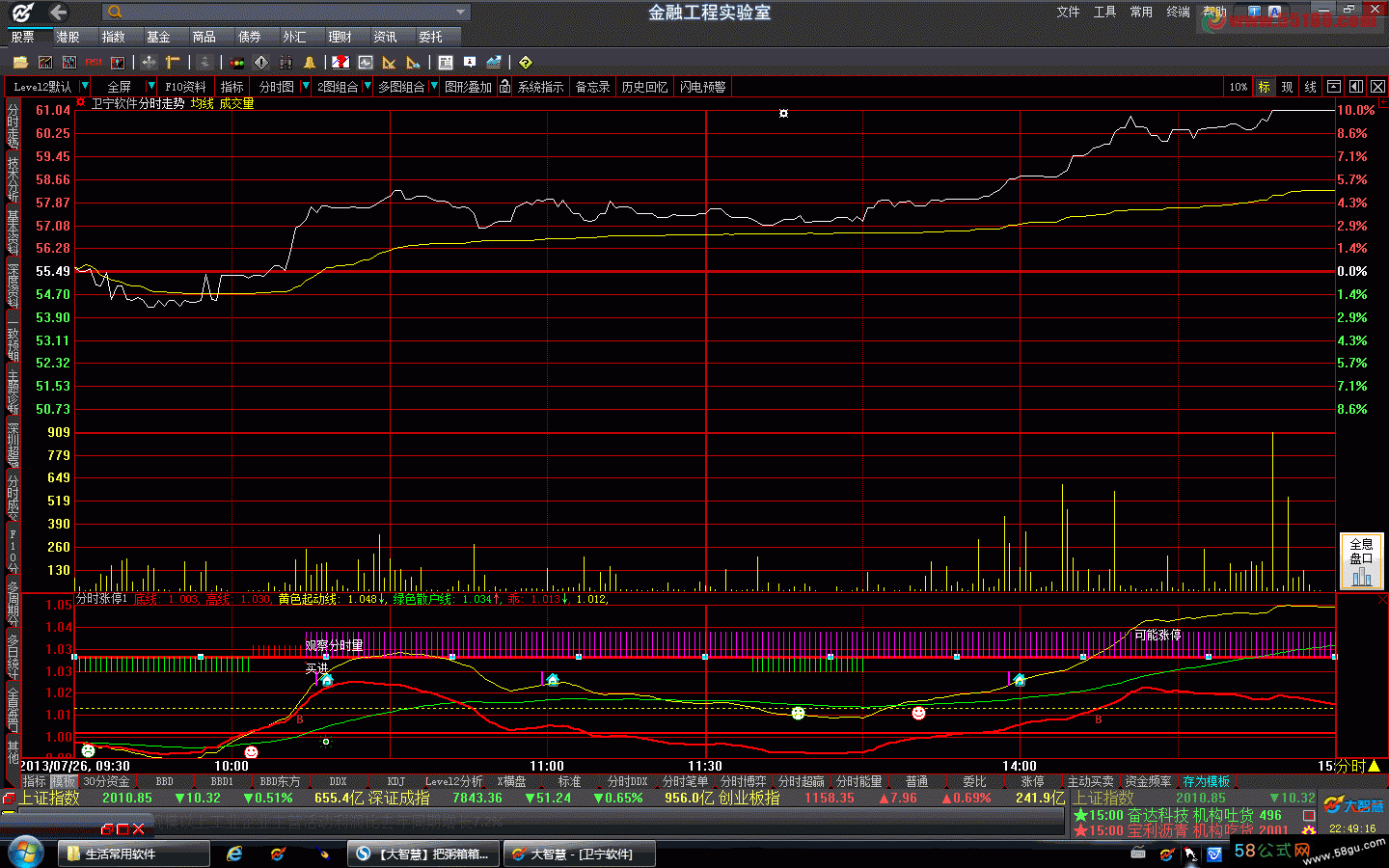Click the blue number 1 icon
This screenshot has width=1389, height=868.
(1254, 13)
